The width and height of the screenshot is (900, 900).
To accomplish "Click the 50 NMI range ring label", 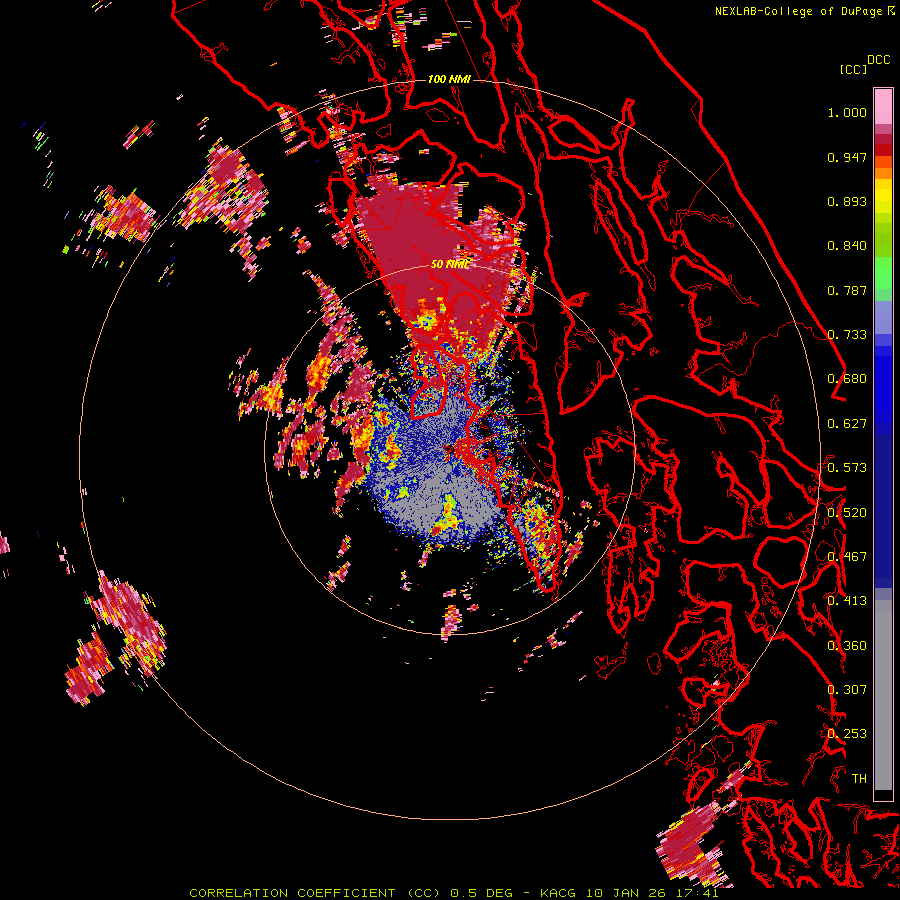I will [x=449, y=264].
